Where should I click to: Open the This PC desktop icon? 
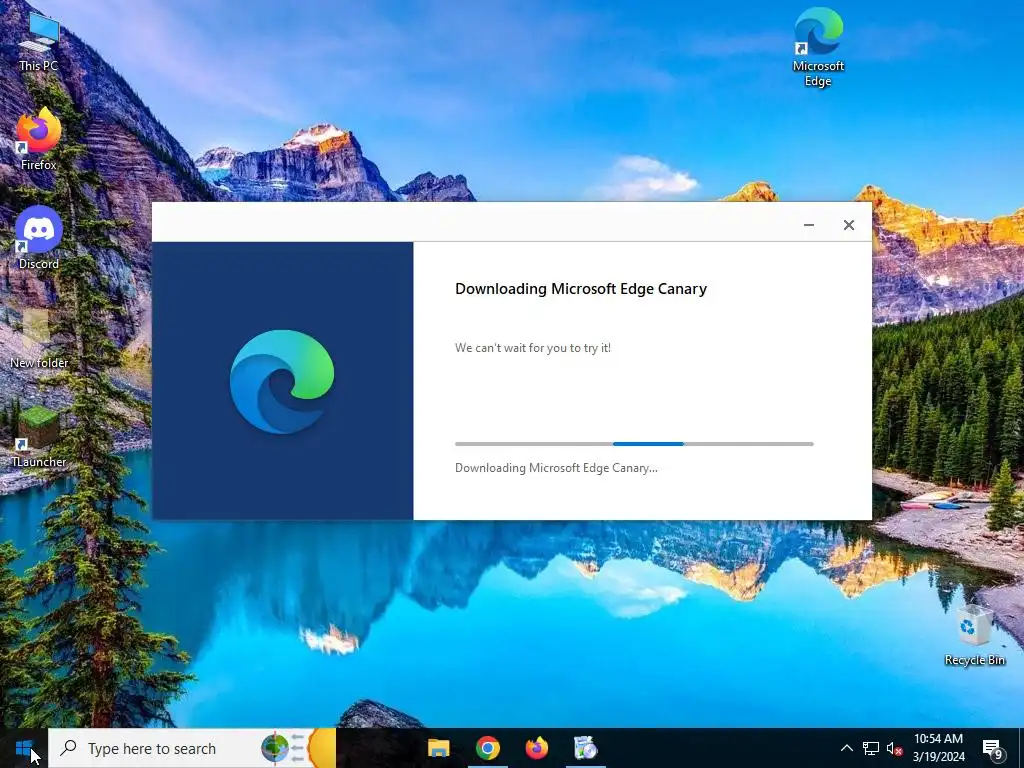tap(39, 42)
